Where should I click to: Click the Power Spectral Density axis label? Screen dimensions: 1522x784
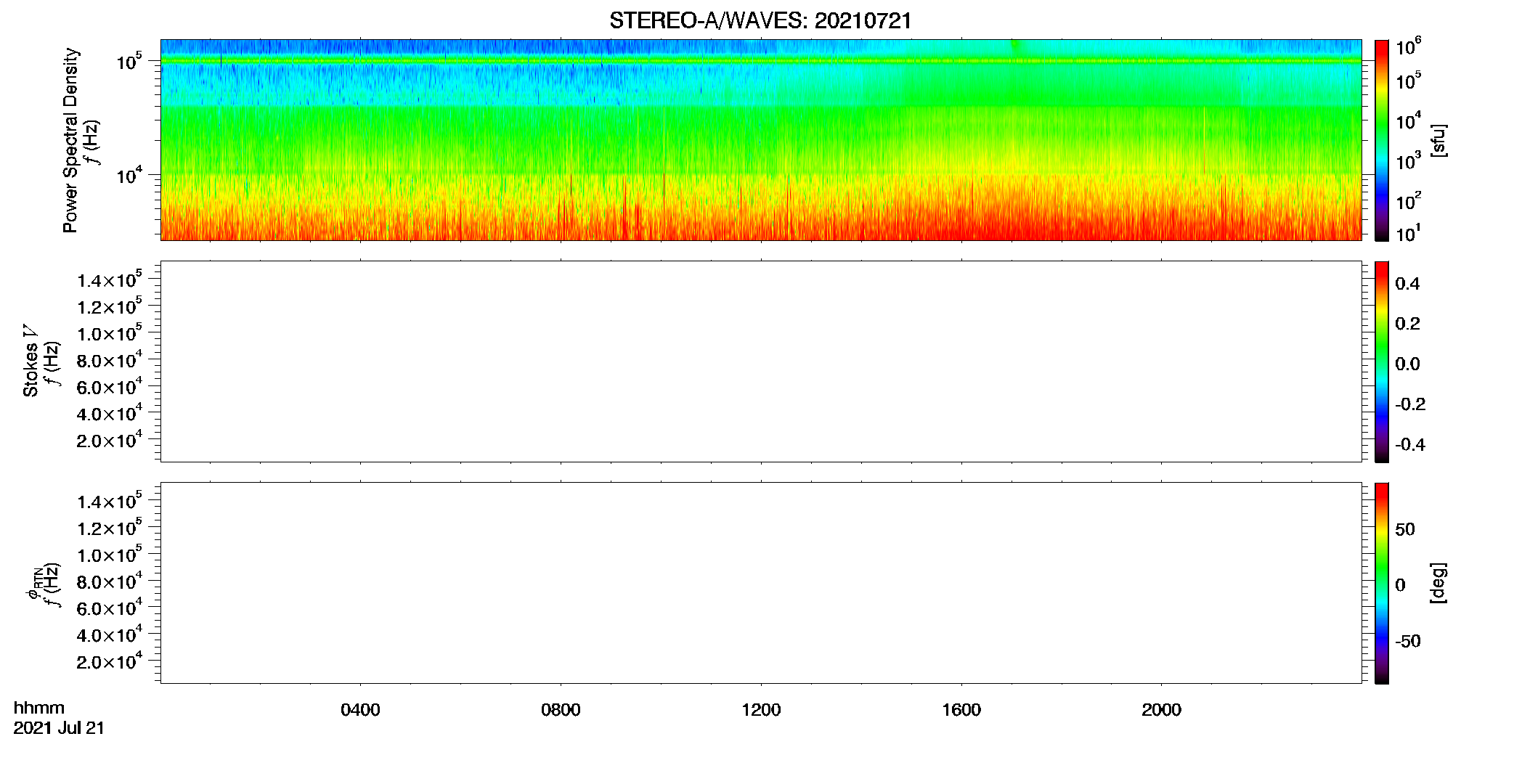tap(70, 140)
